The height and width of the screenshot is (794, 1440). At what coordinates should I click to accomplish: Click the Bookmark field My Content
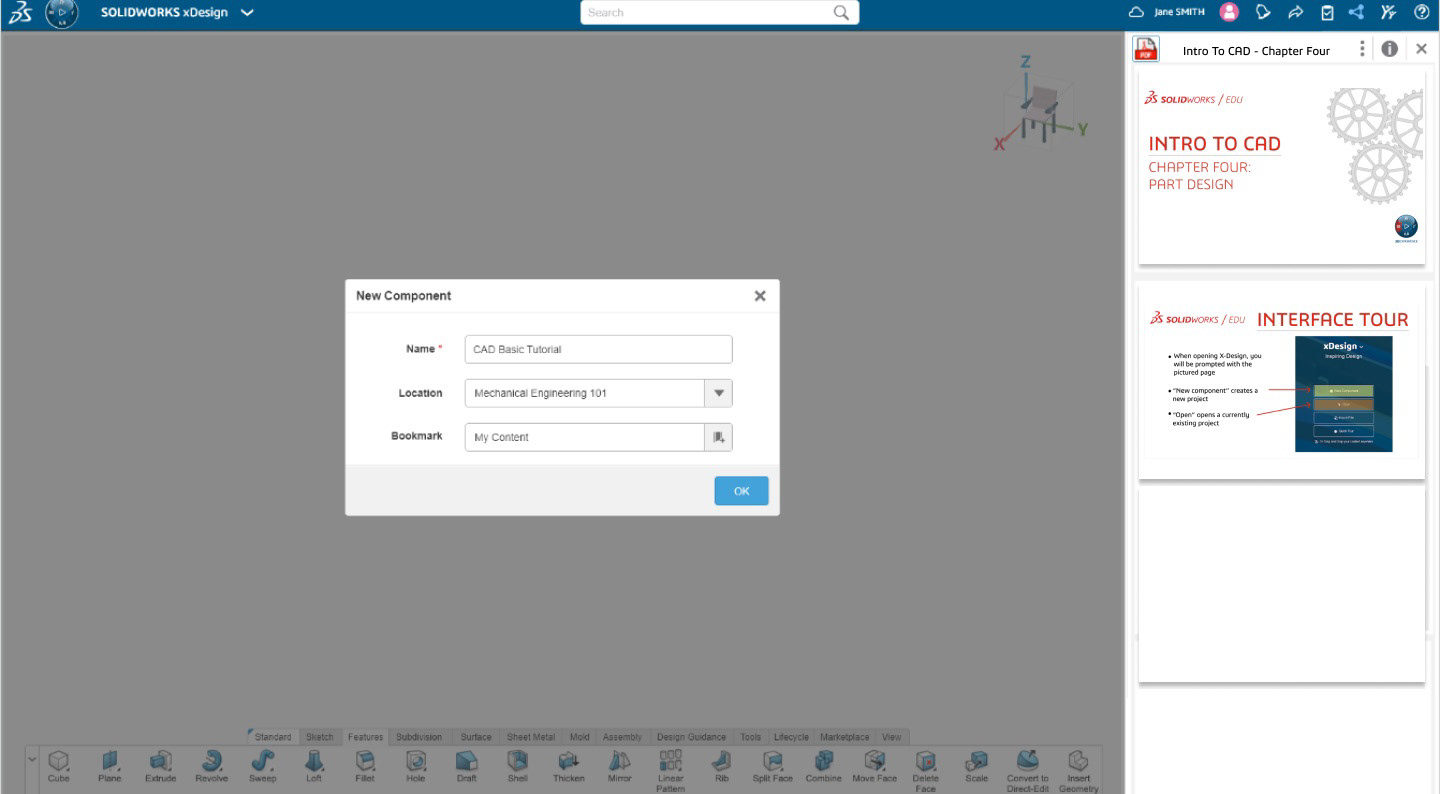pos(585,437)
